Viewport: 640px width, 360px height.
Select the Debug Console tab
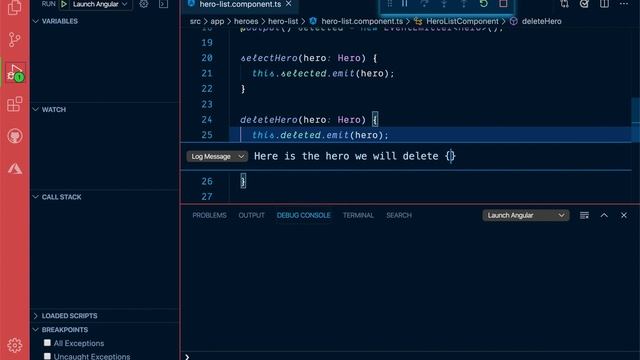[x=303, y=215]
